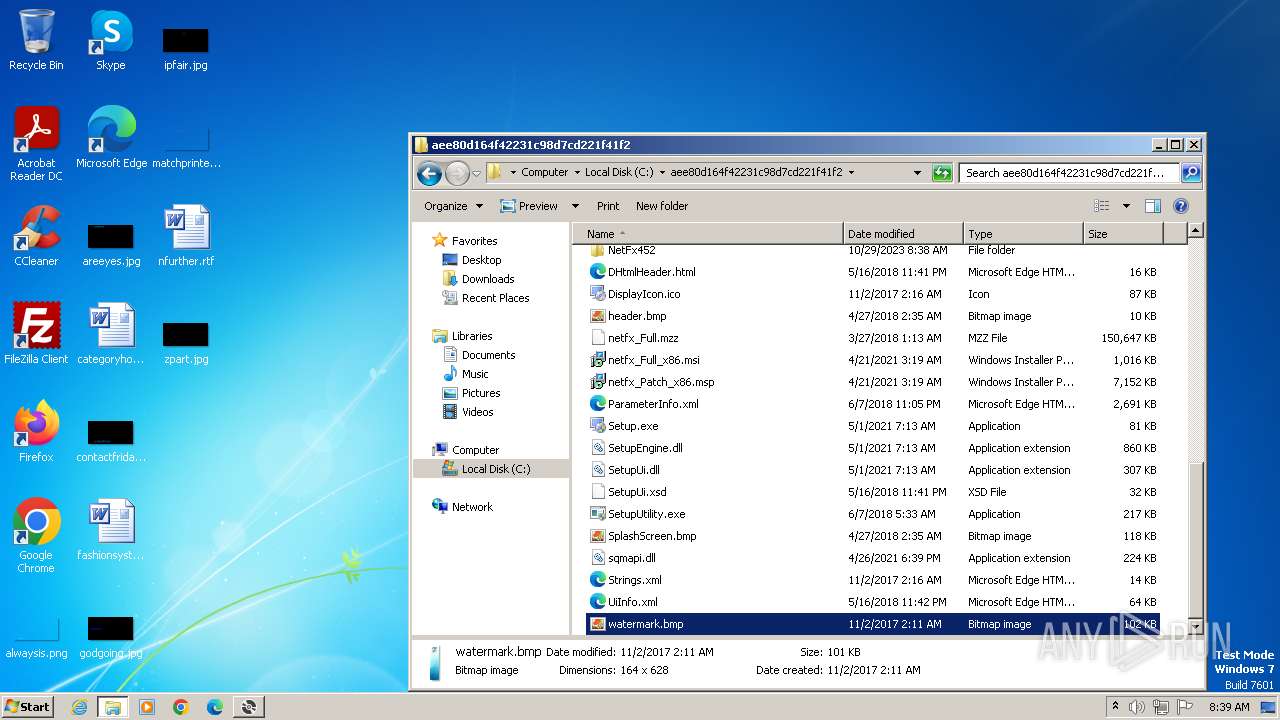Expand the Preview button dropdown arrow

coord(575,206)
